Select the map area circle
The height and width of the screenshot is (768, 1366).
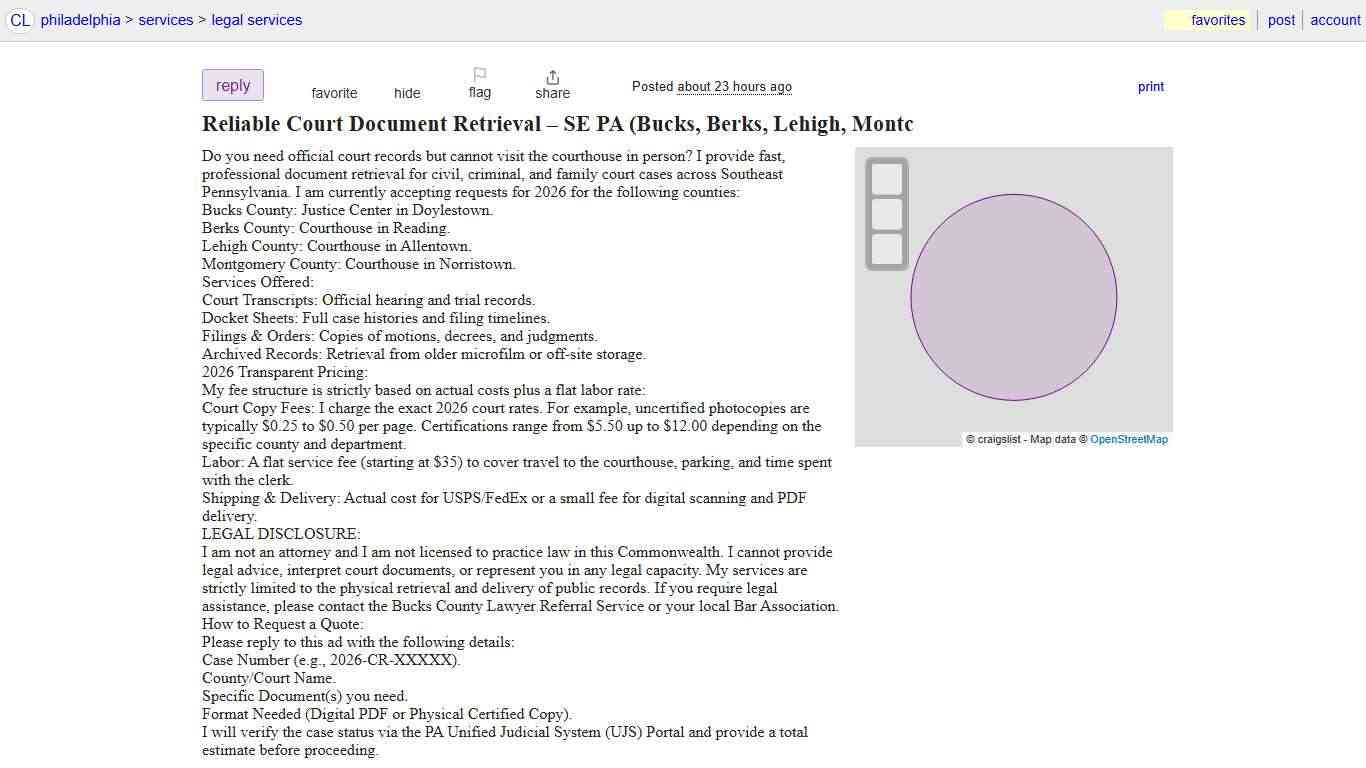point(1013,296)
